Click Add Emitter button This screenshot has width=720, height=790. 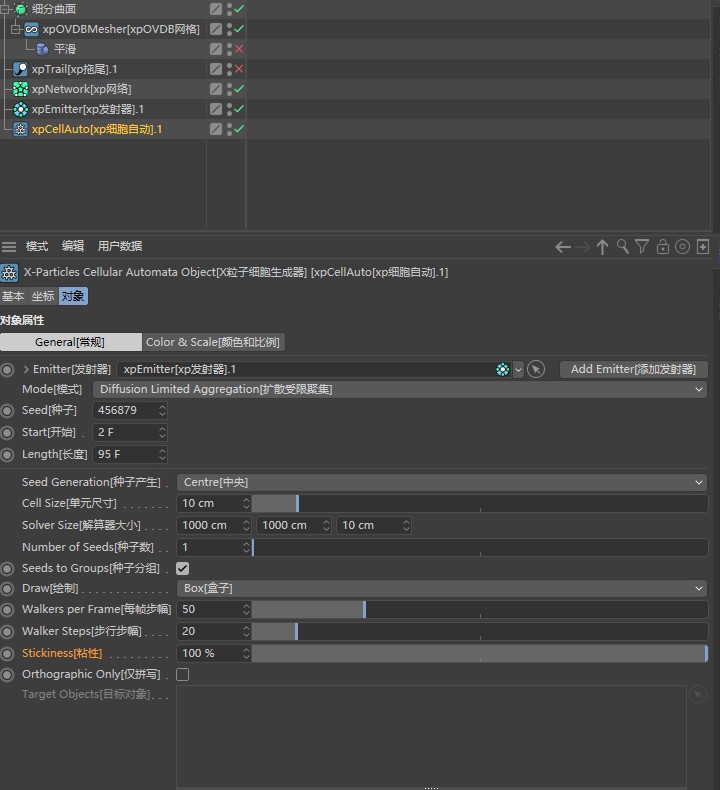pos(633,369)
